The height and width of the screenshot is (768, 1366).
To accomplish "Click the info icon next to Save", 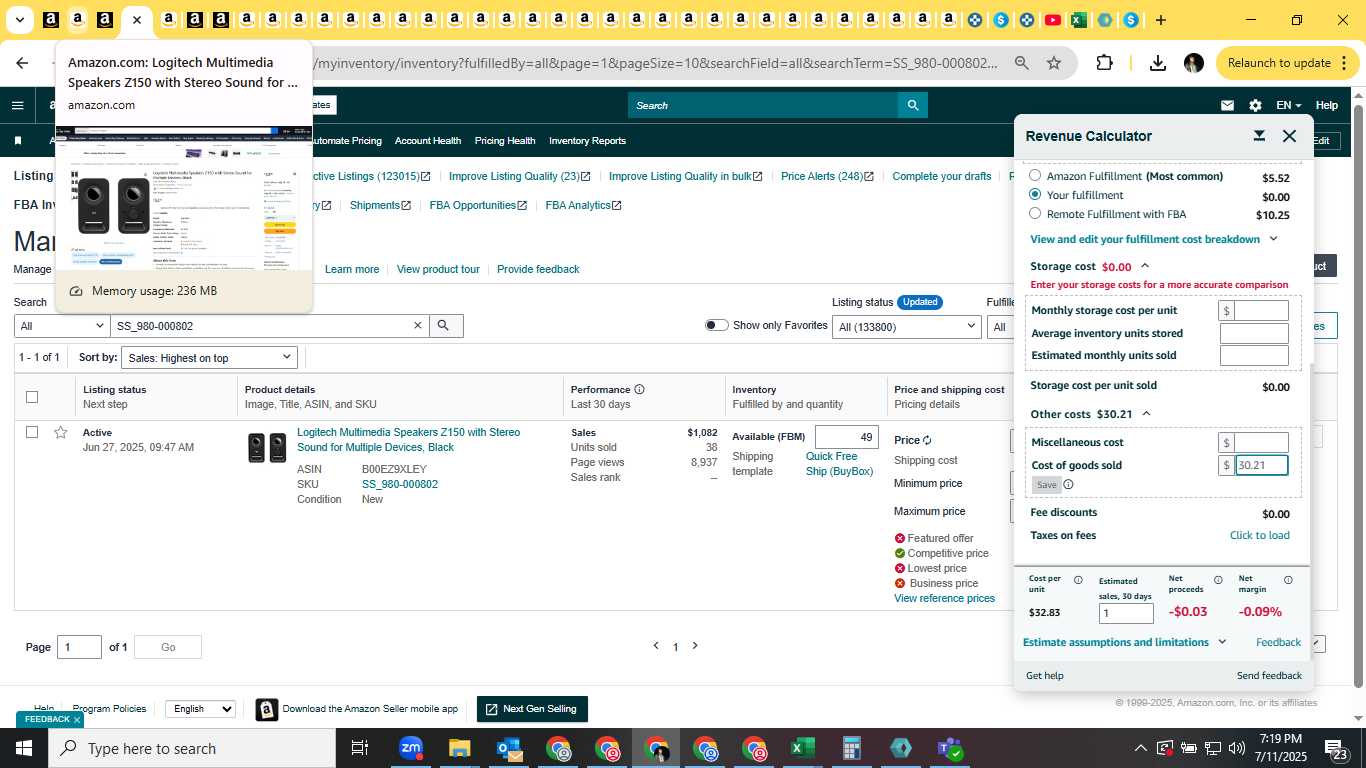I will pos(1068,485).
